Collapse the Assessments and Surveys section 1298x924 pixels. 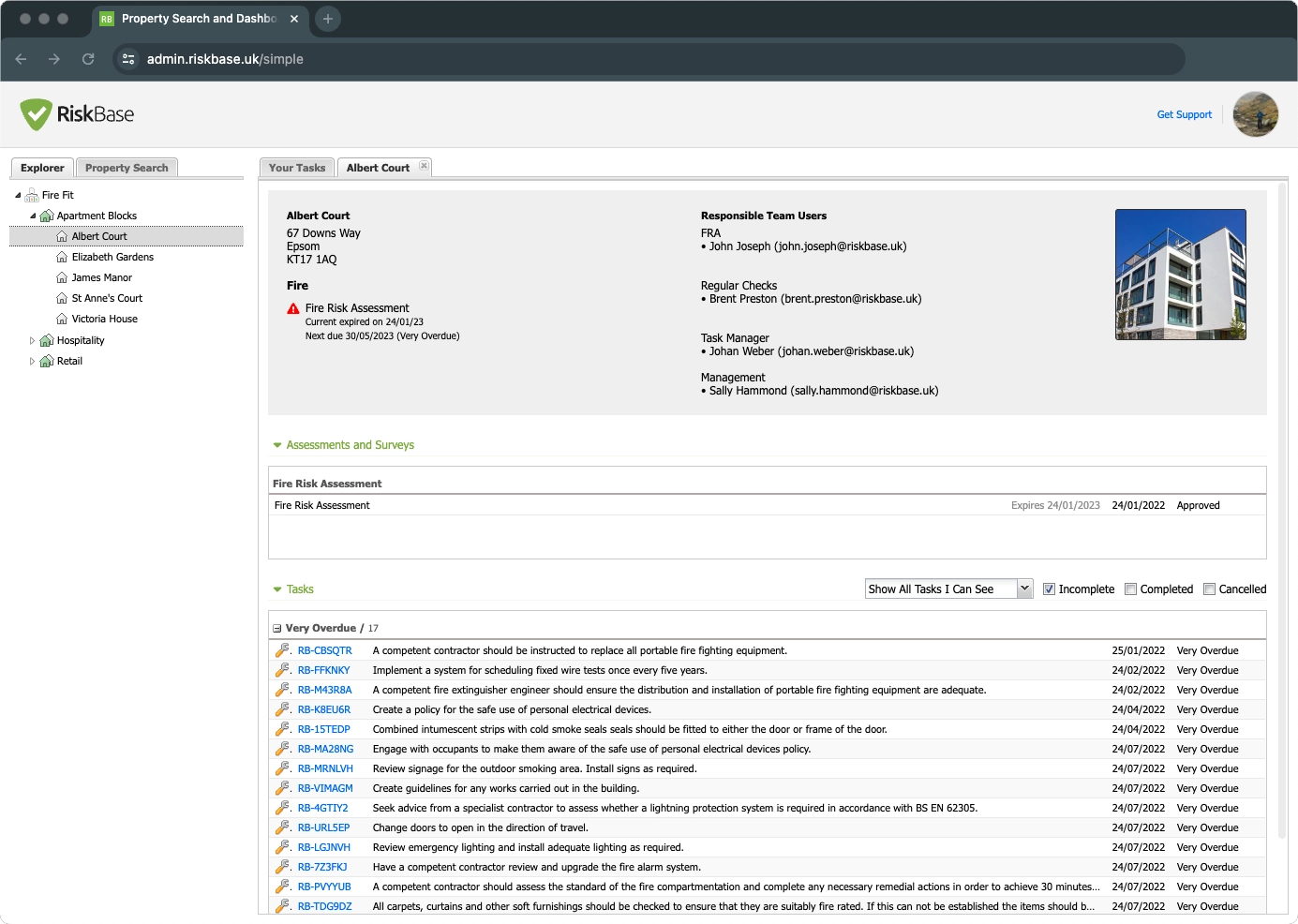[x=277, y=445]
